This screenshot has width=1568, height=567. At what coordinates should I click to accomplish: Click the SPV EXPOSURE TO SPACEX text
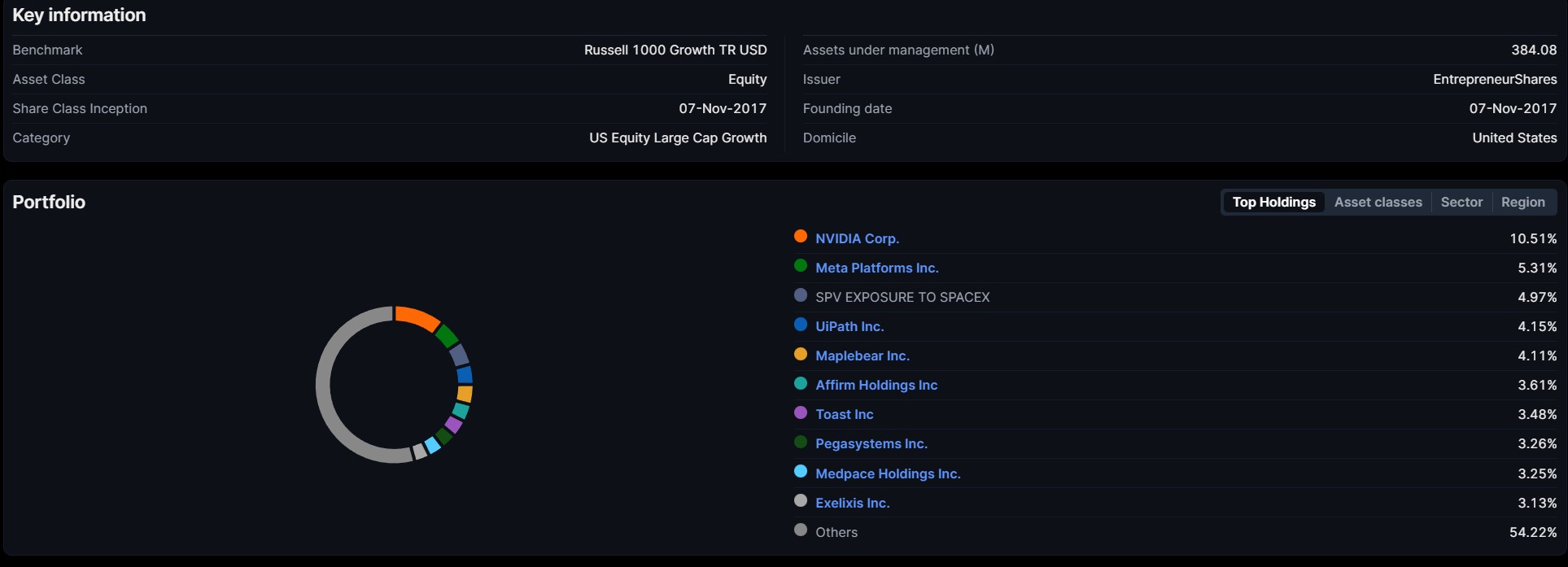(902, 297)
